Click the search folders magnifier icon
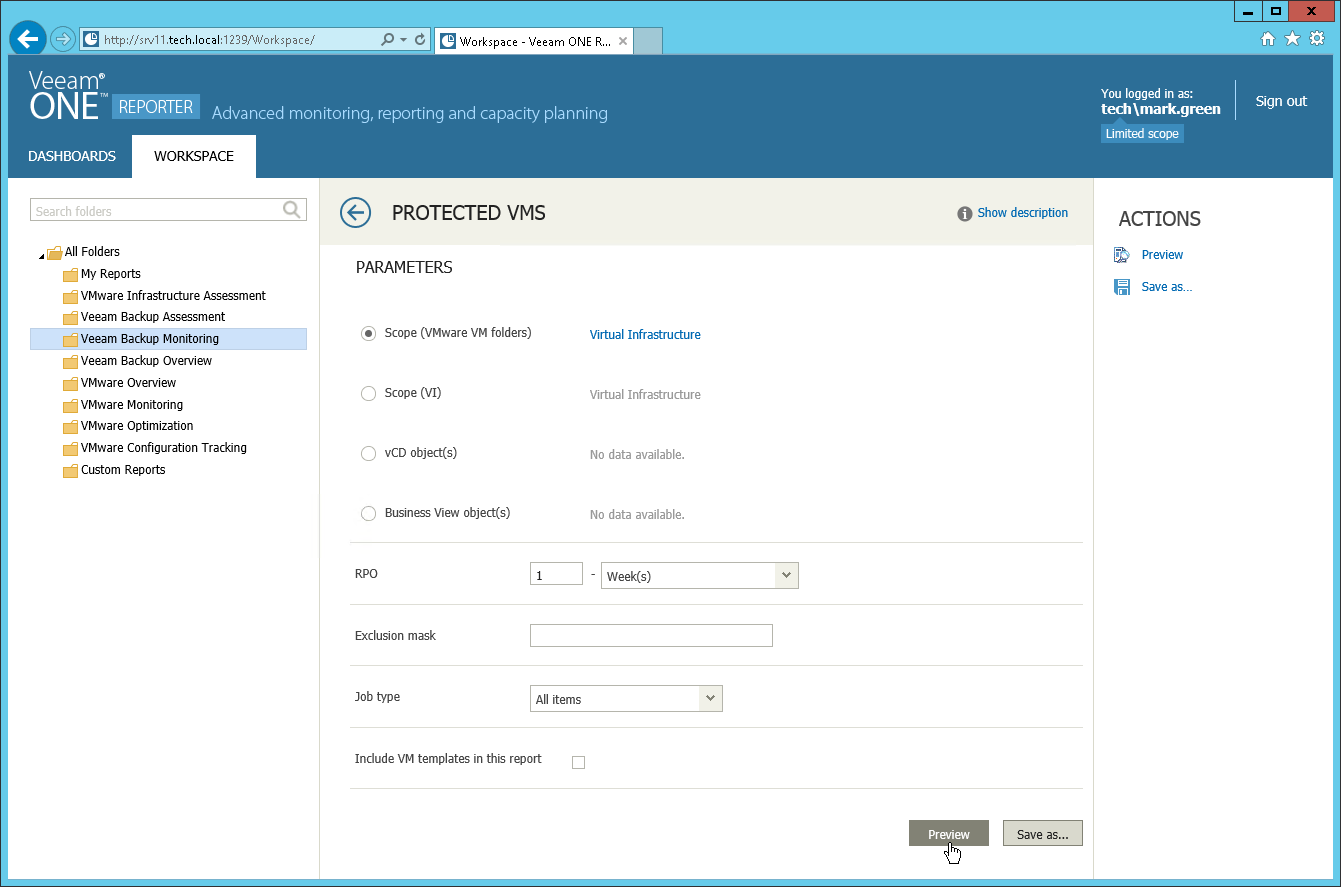The height and width of the screenshot is (887, 1341). 292,210
